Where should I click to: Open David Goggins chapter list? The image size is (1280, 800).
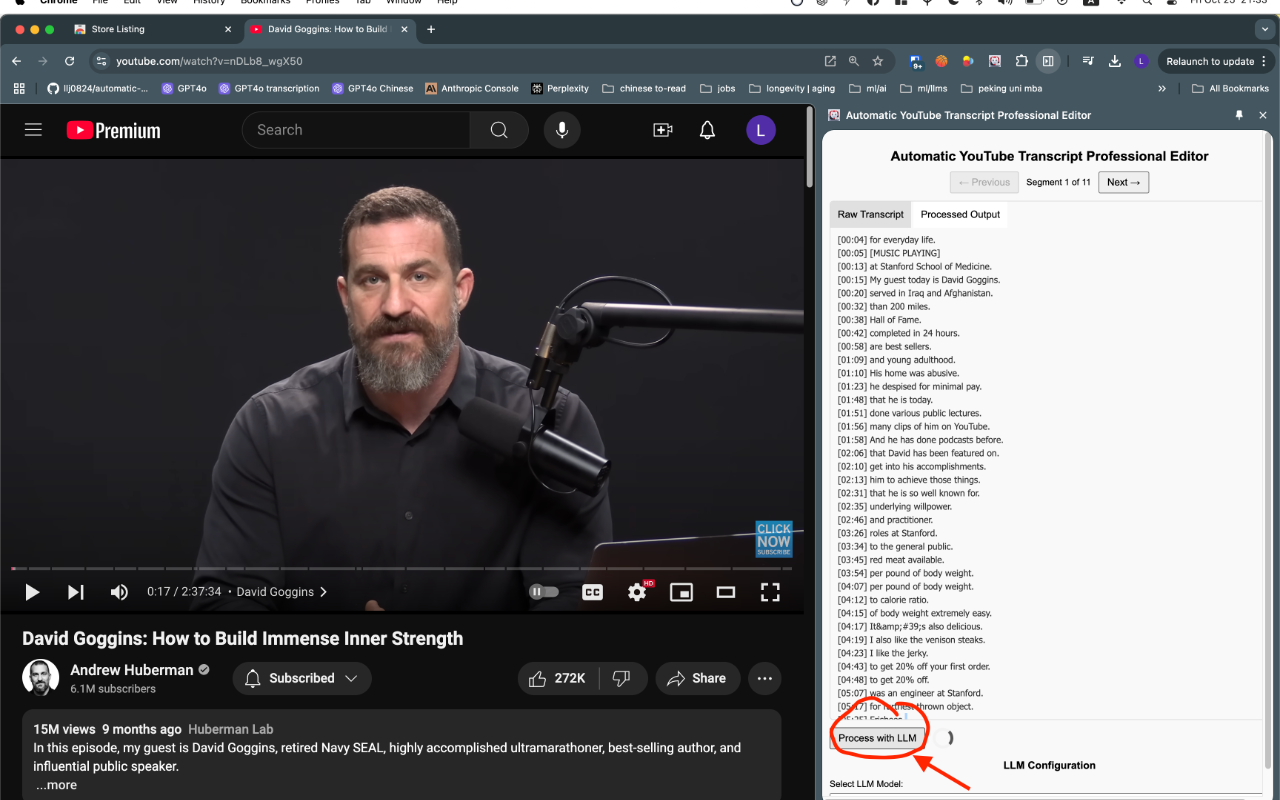click(x=282, y=592)
